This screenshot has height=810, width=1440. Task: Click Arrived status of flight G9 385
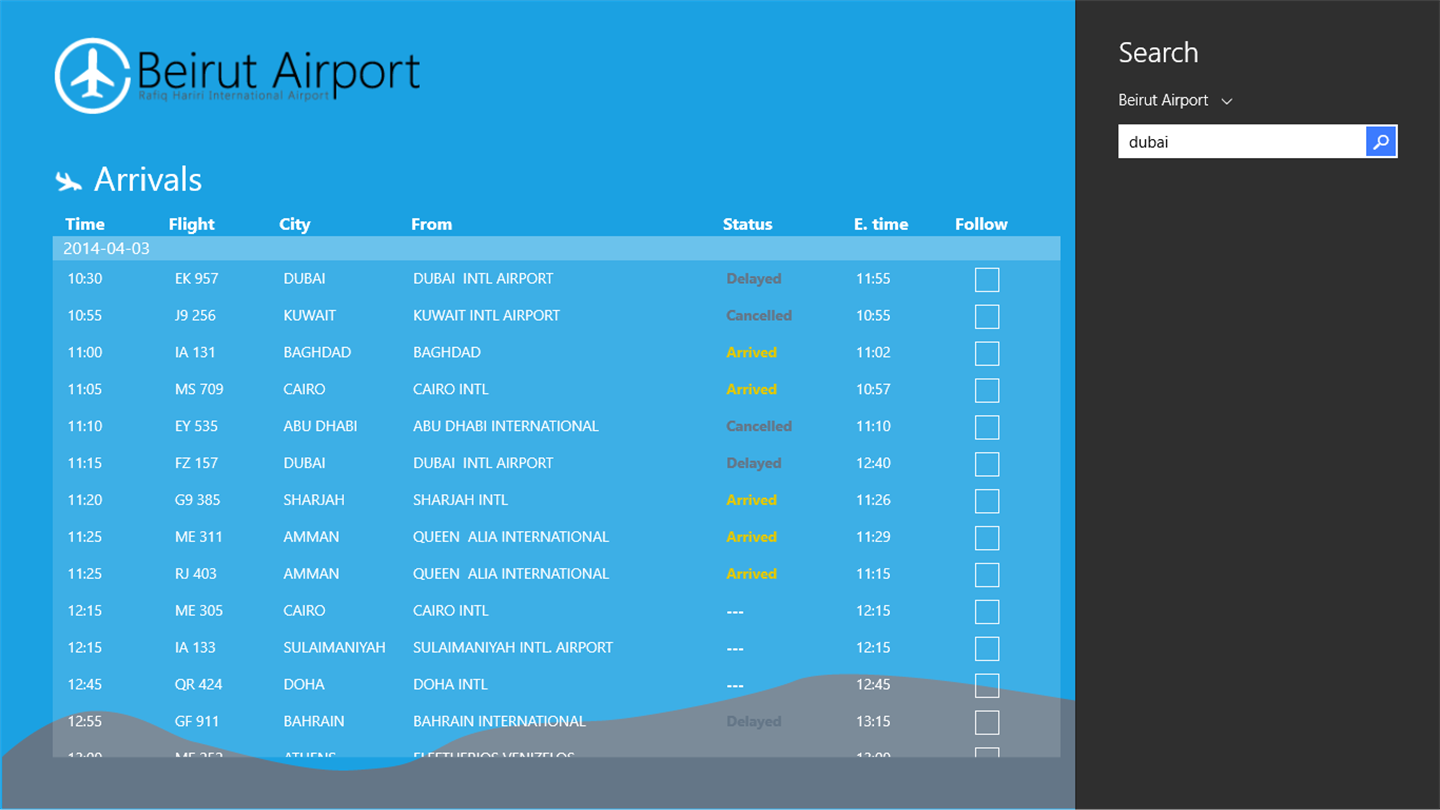click(x=752, y=500)
